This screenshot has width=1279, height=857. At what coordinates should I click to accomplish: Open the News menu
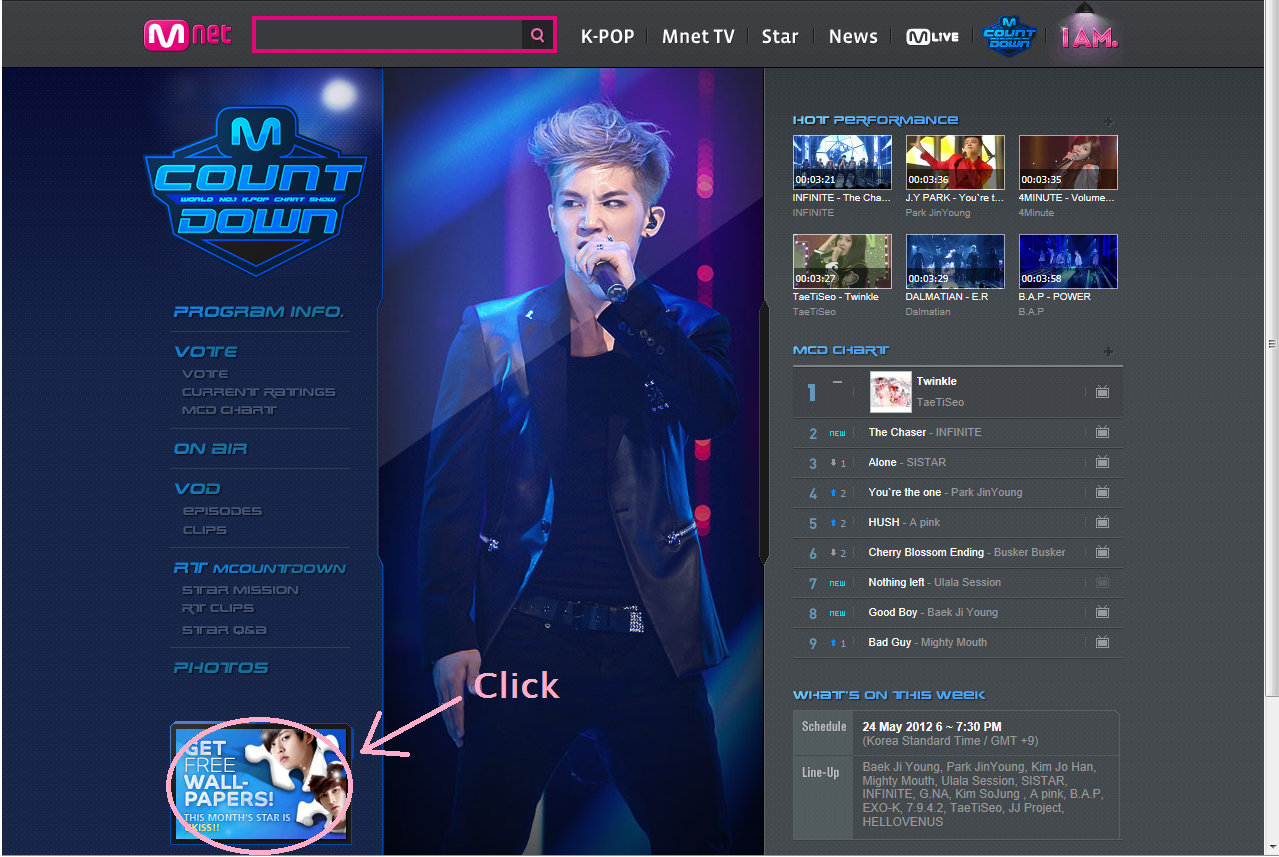pos(853,36)
